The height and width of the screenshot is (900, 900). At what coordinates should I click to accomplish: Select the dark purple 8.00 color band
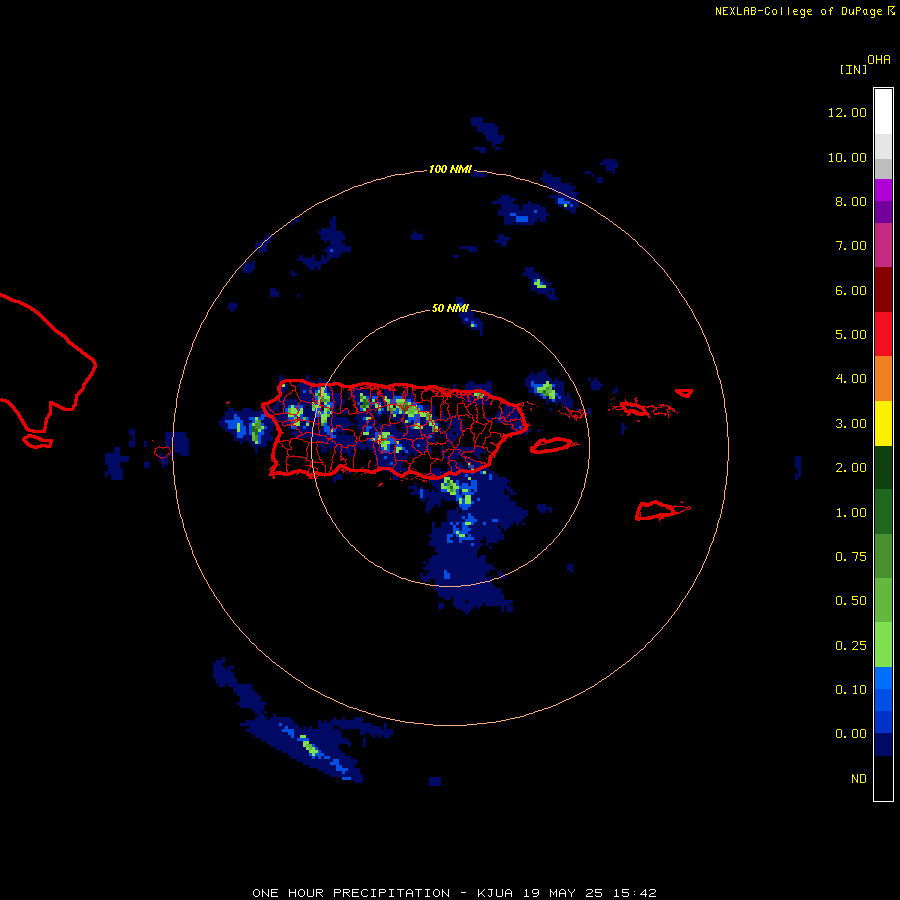883,212
